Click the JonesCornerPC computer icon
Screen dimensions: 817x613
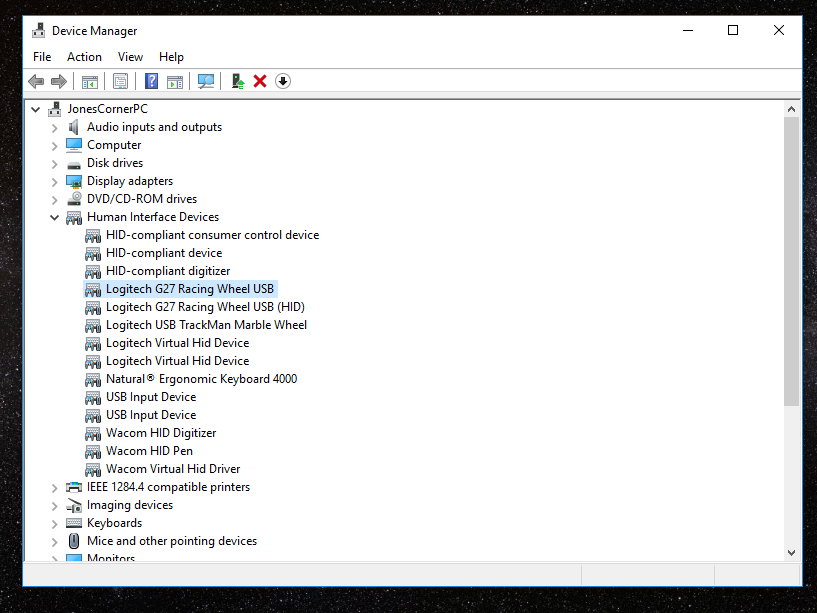click(55, 109)
